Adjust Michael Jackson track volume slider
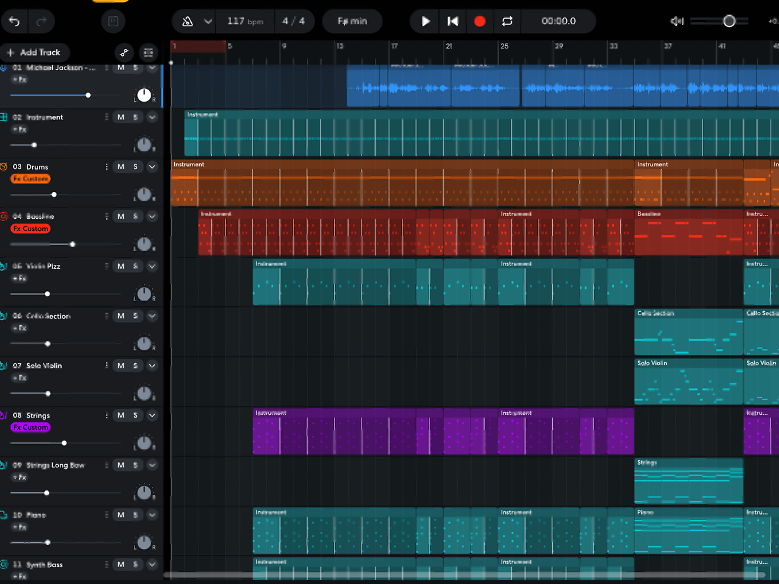 (88, 95)
